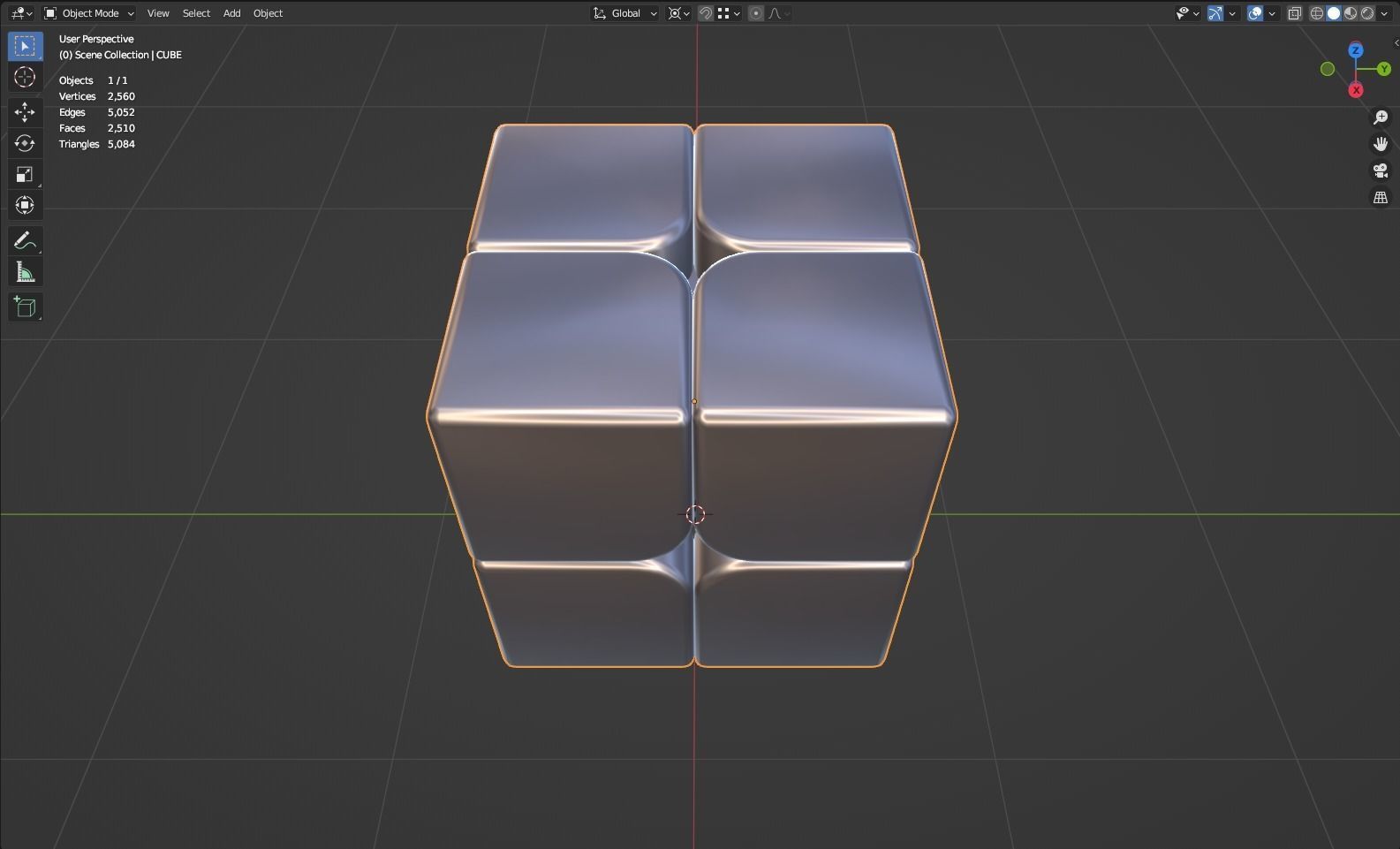Image resolution: width=1400 pixels, height=849 pixels.
Task: Select the Measure tool
Action: [x=25, y=272]
